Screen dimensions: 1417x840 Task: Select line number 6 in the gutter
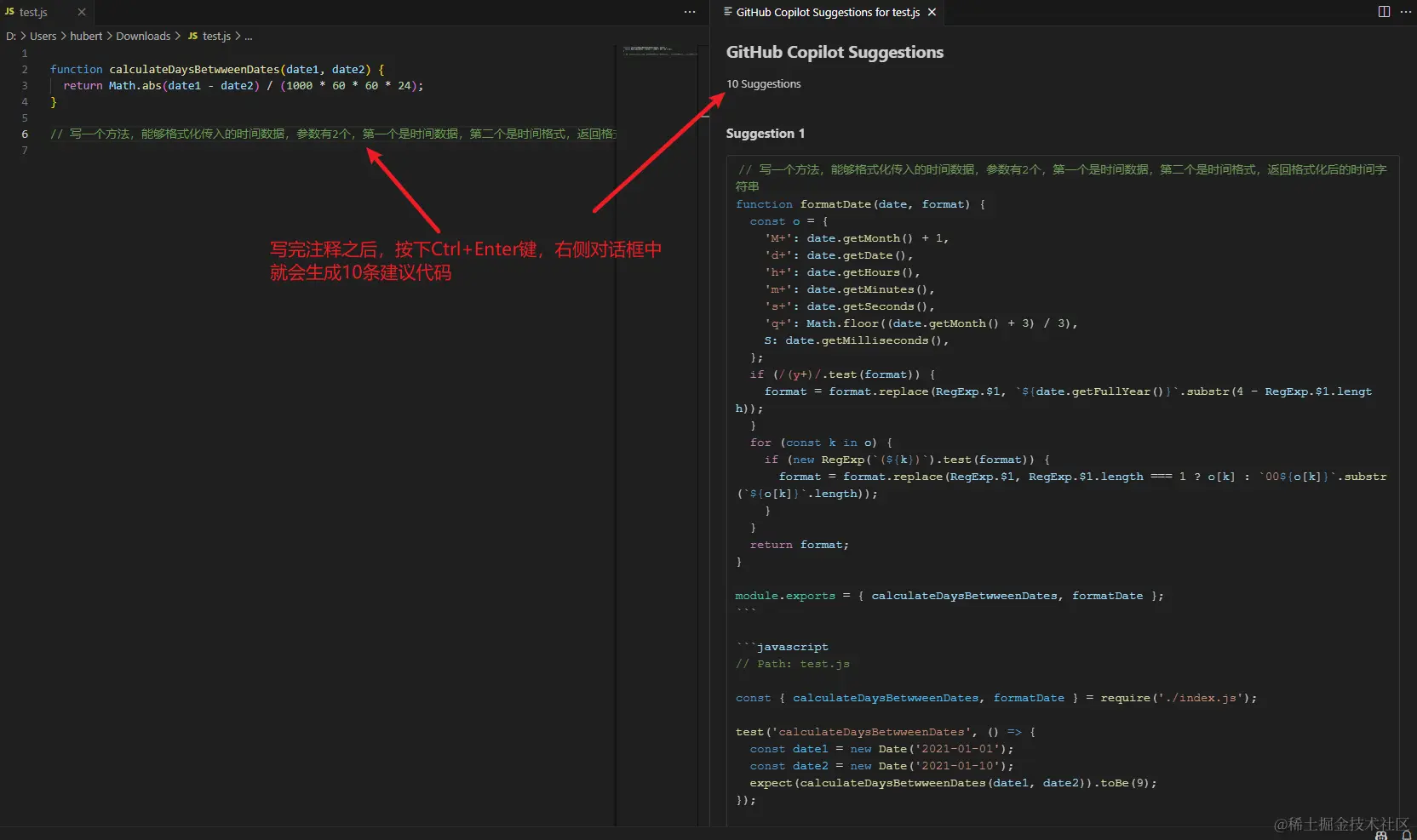[x=25, y=134]
